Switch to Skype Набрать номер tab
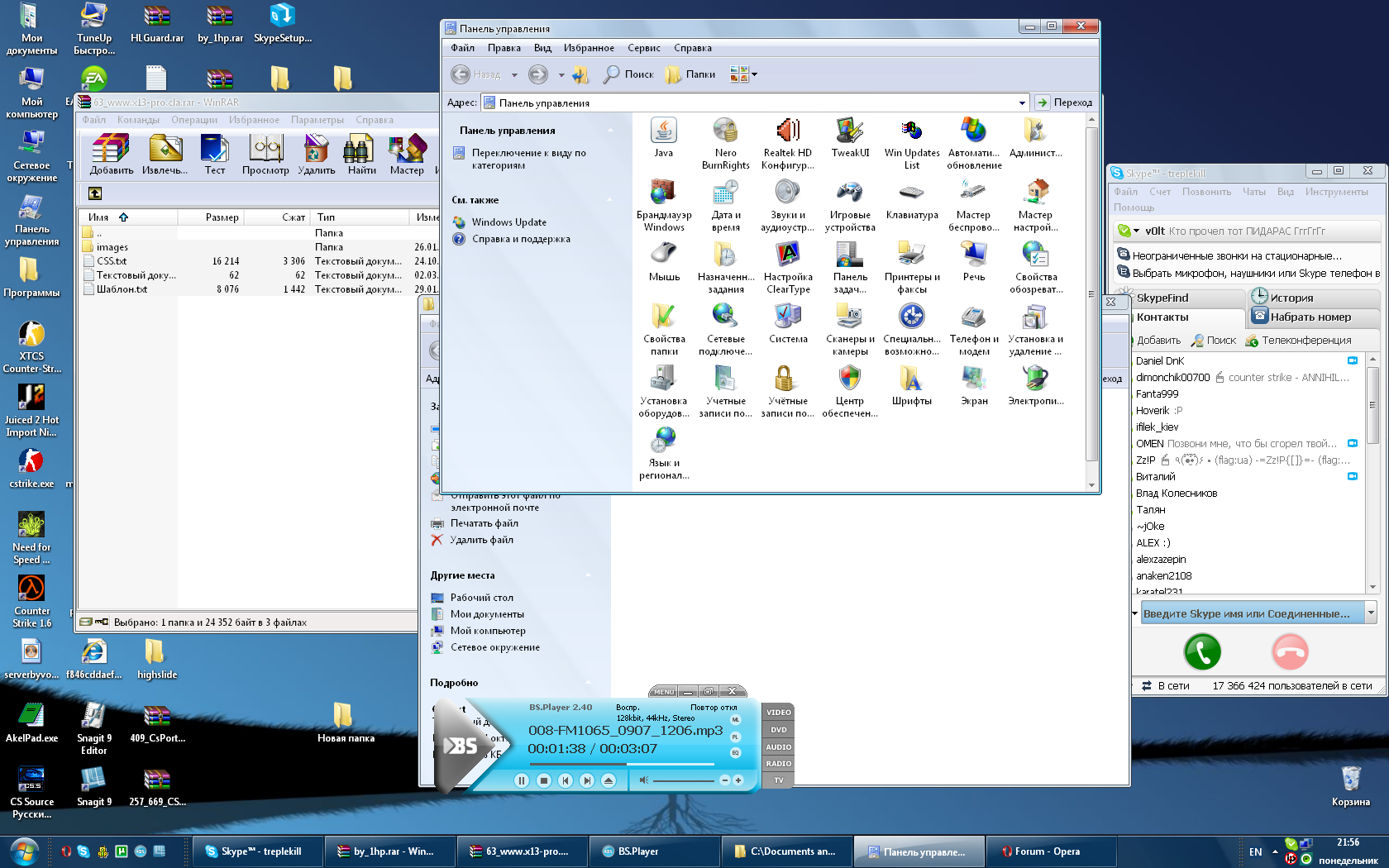The height and width of the screenshot is (868, 1389). 1313,317
